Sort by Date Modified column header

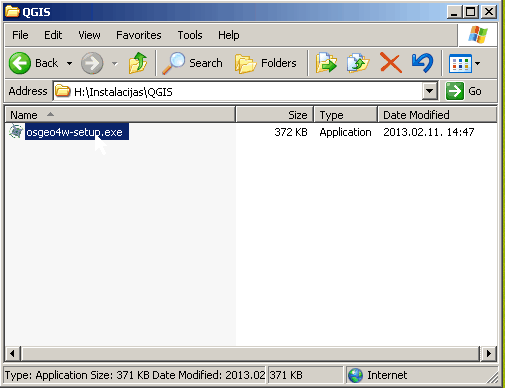coord(437,115)
